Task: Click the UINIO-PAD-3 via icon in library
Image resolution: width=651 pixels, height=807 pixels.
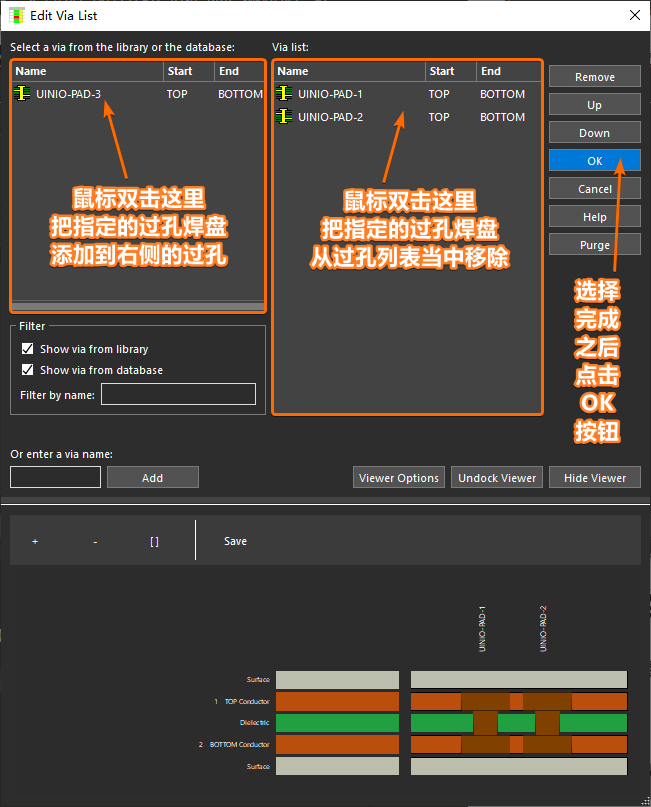Action: coord(22,94)
